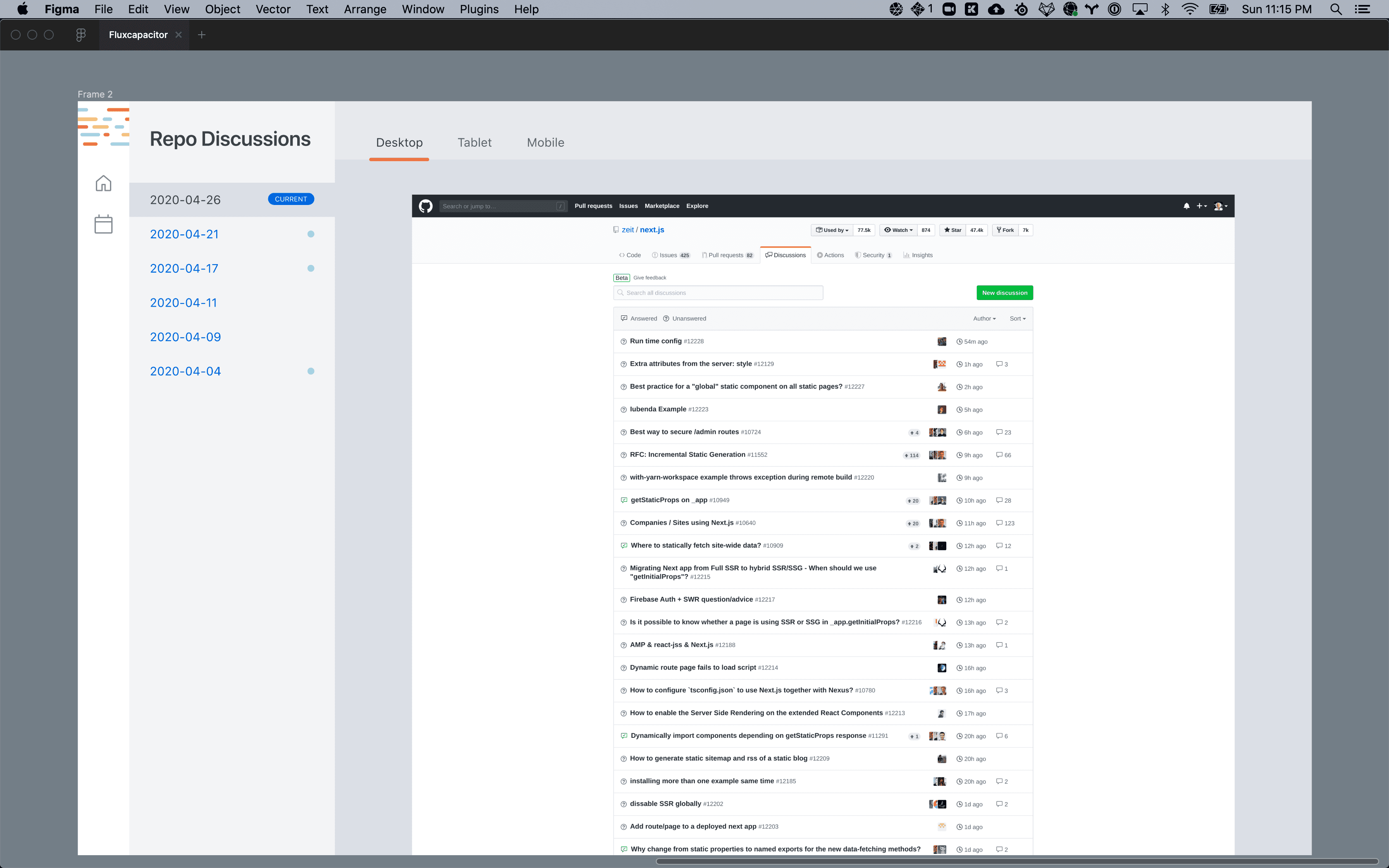The height and width of the screenshot is (868, 1389).
Task: Click the Star repository button
Action: tap(953, 230)
